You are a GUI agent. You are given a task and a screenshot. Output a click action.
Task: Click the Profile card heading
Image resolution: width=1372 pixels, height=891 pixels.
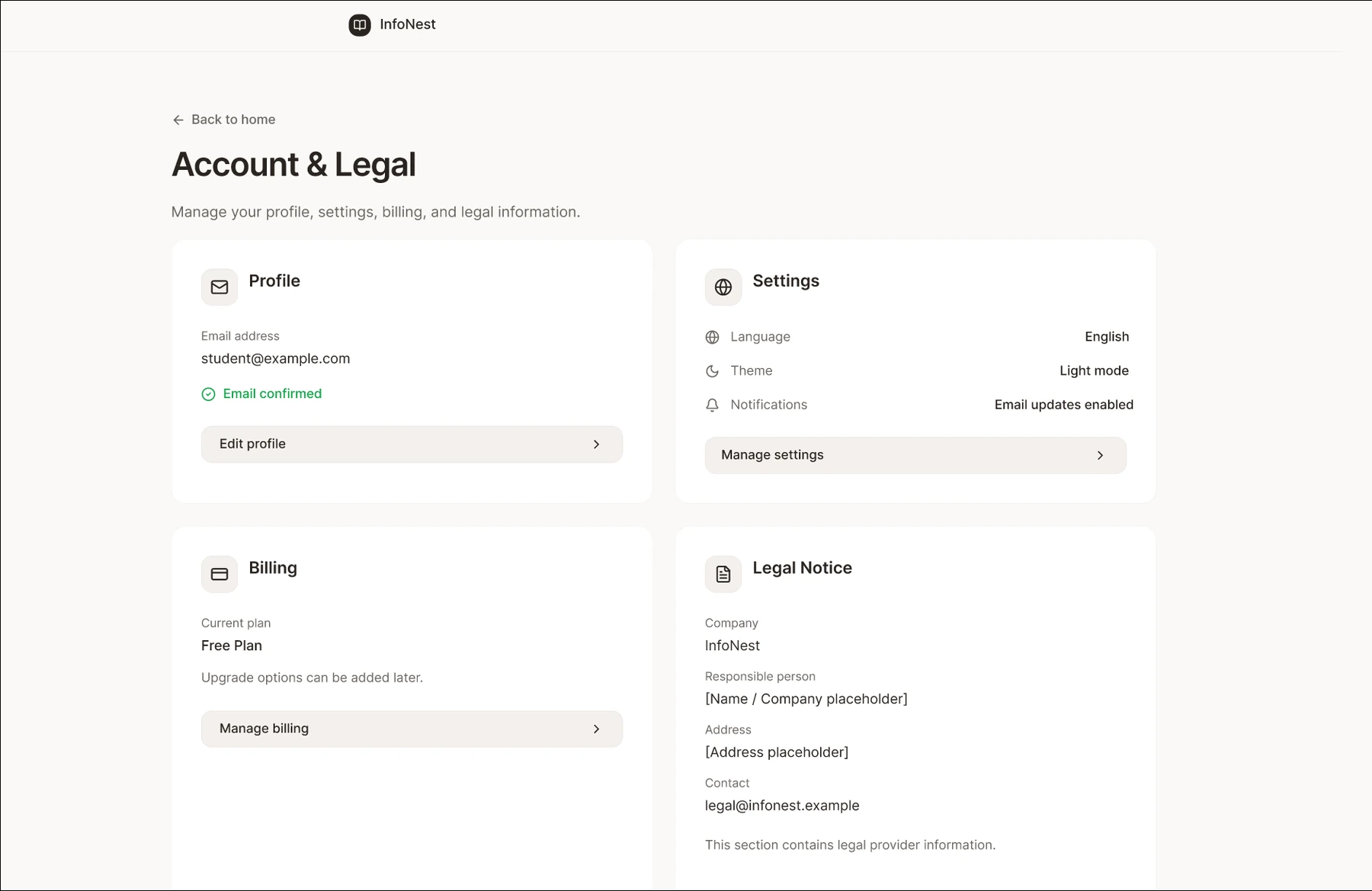pyautogui.click(x=274, y=280)
